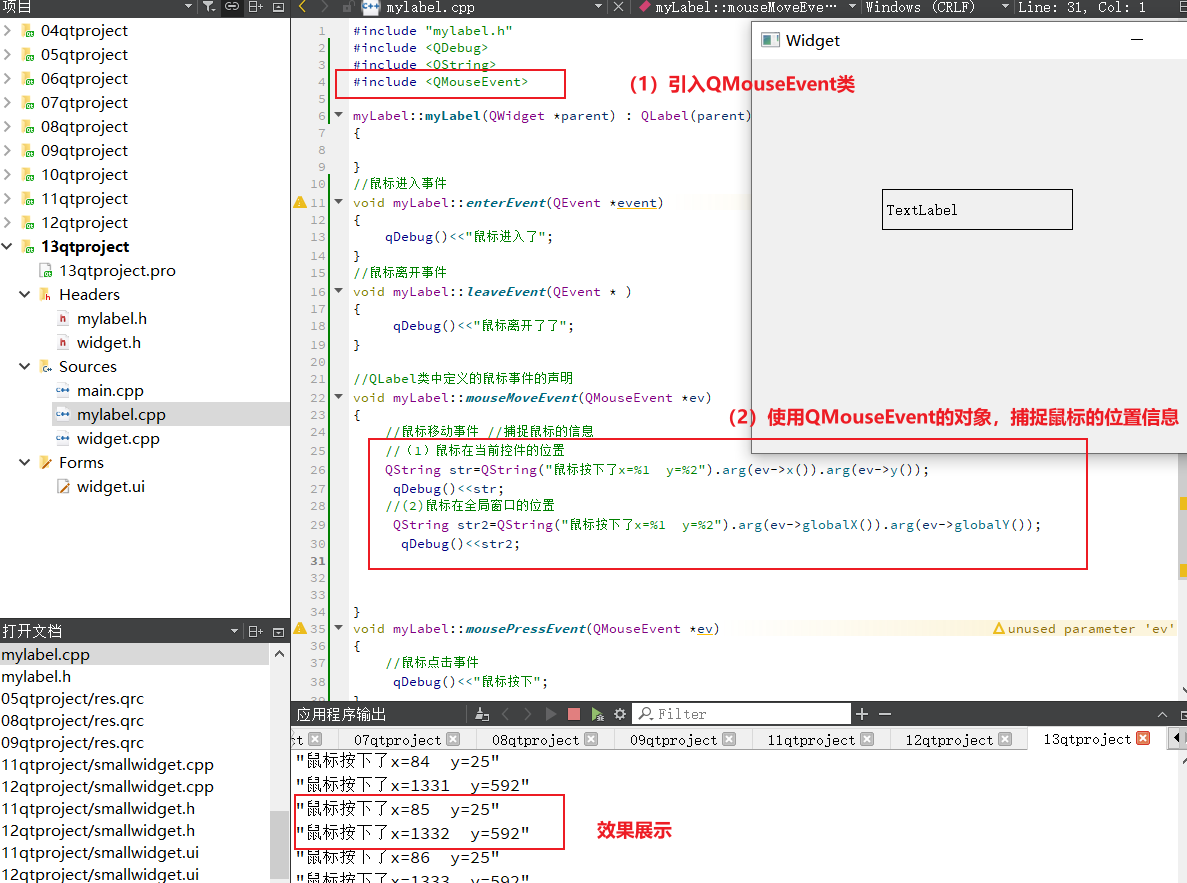Collapse the sidebar with close-pane icon
This screenshot has height=883, width=1187.
278,7
